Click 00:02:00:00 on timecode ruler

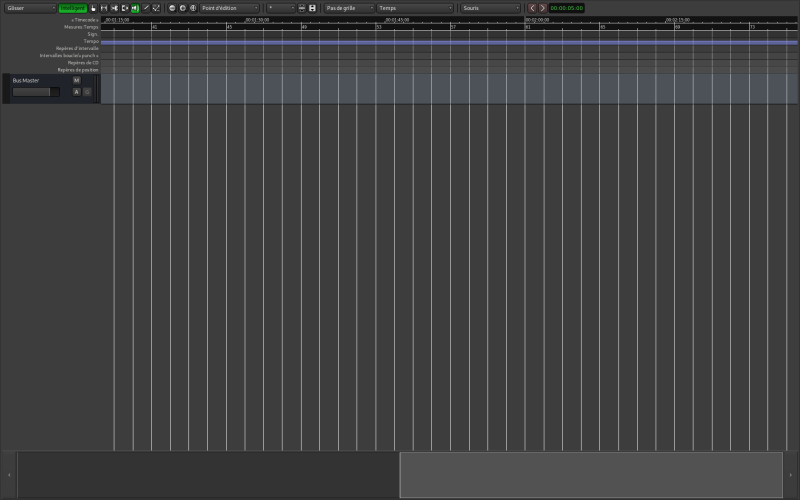point(537,20)
